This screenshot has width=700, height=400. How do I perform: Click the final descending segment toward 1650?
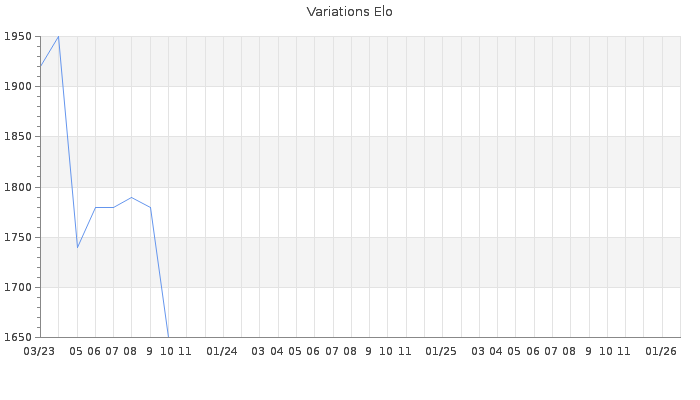[x=159, y=272]
